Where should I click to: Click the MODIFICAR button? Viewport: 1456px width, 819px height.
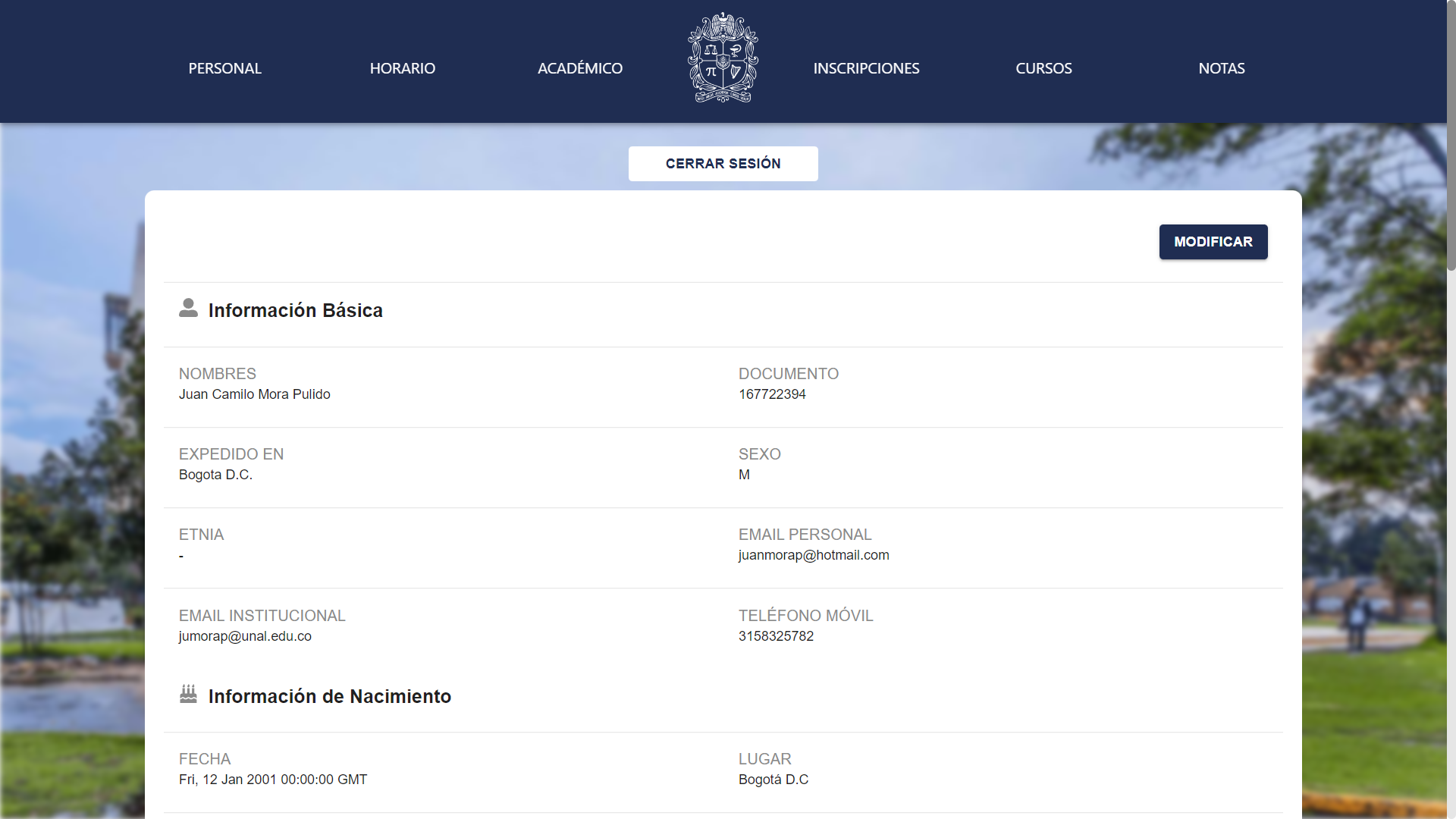(x=1213, y=242)
